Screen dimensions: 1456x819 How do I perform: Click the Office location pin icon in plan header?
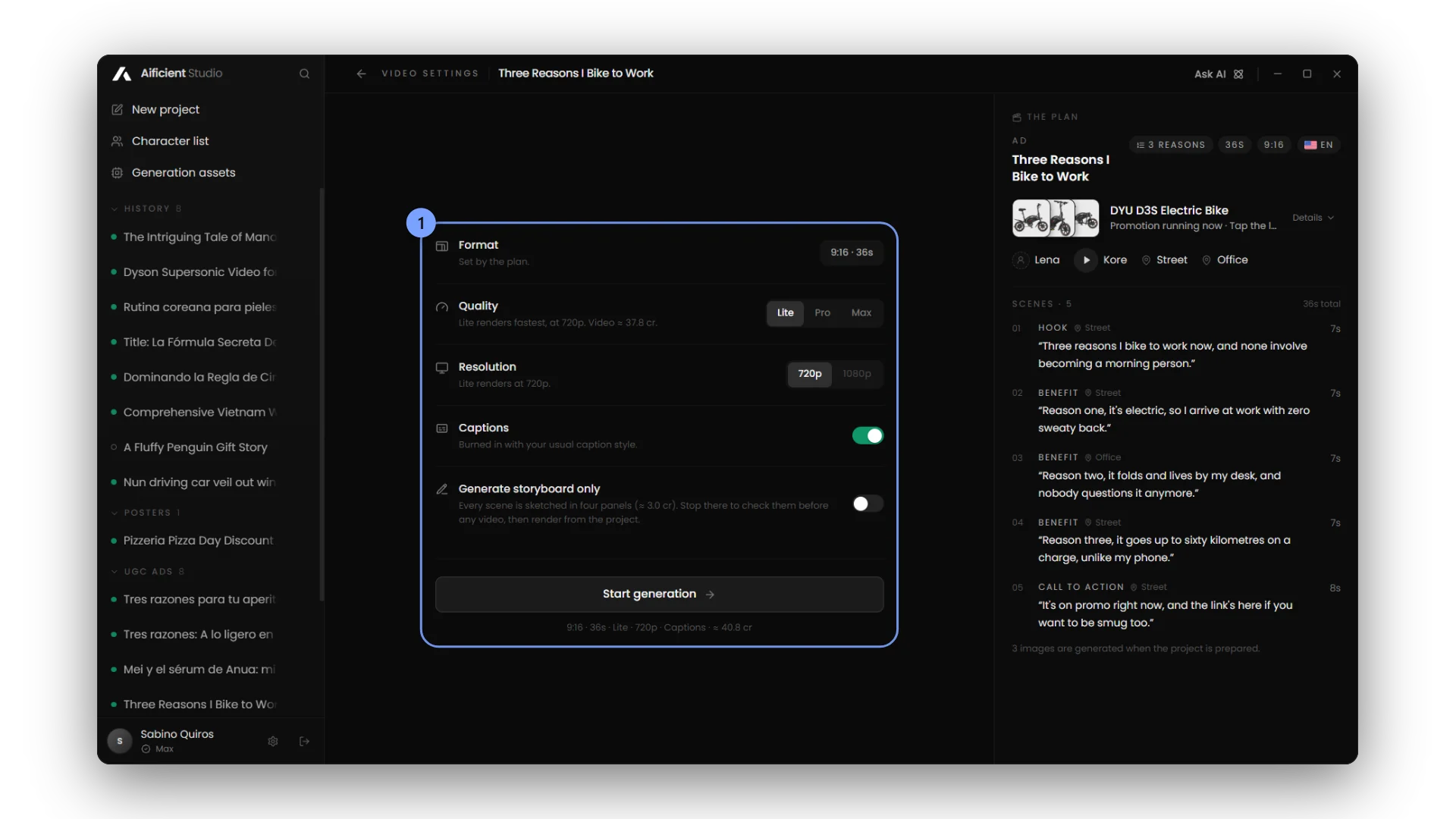[x=1207, y=259]
